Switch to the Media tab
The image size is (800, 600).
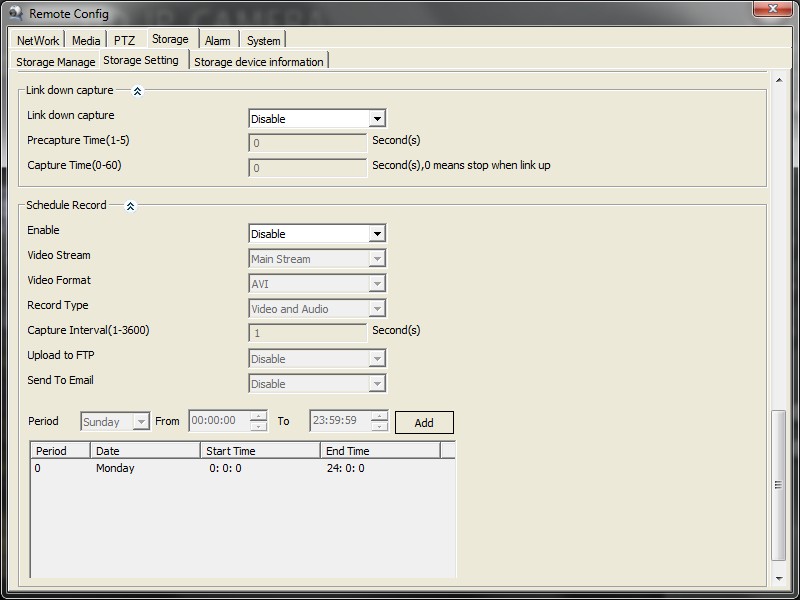tap(86, 40)
